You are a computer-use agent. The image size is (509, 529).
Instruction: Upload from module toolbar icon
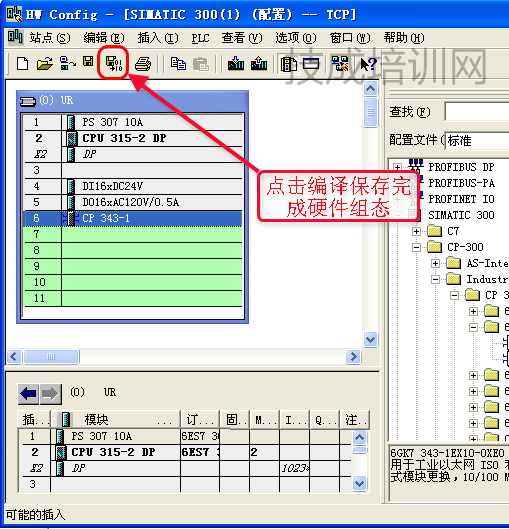(x=259, y=63)
